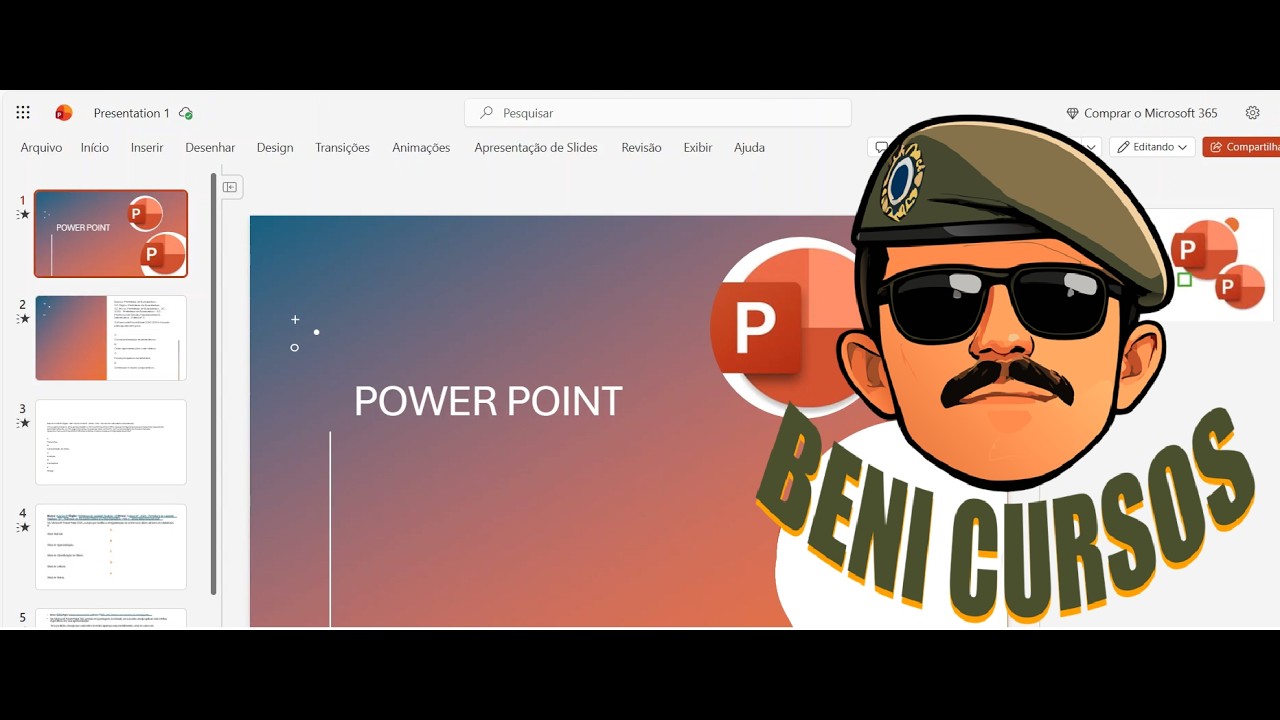Open the app launcher grid icon
The image size is (1280, 720).
(x=23, y=113)
